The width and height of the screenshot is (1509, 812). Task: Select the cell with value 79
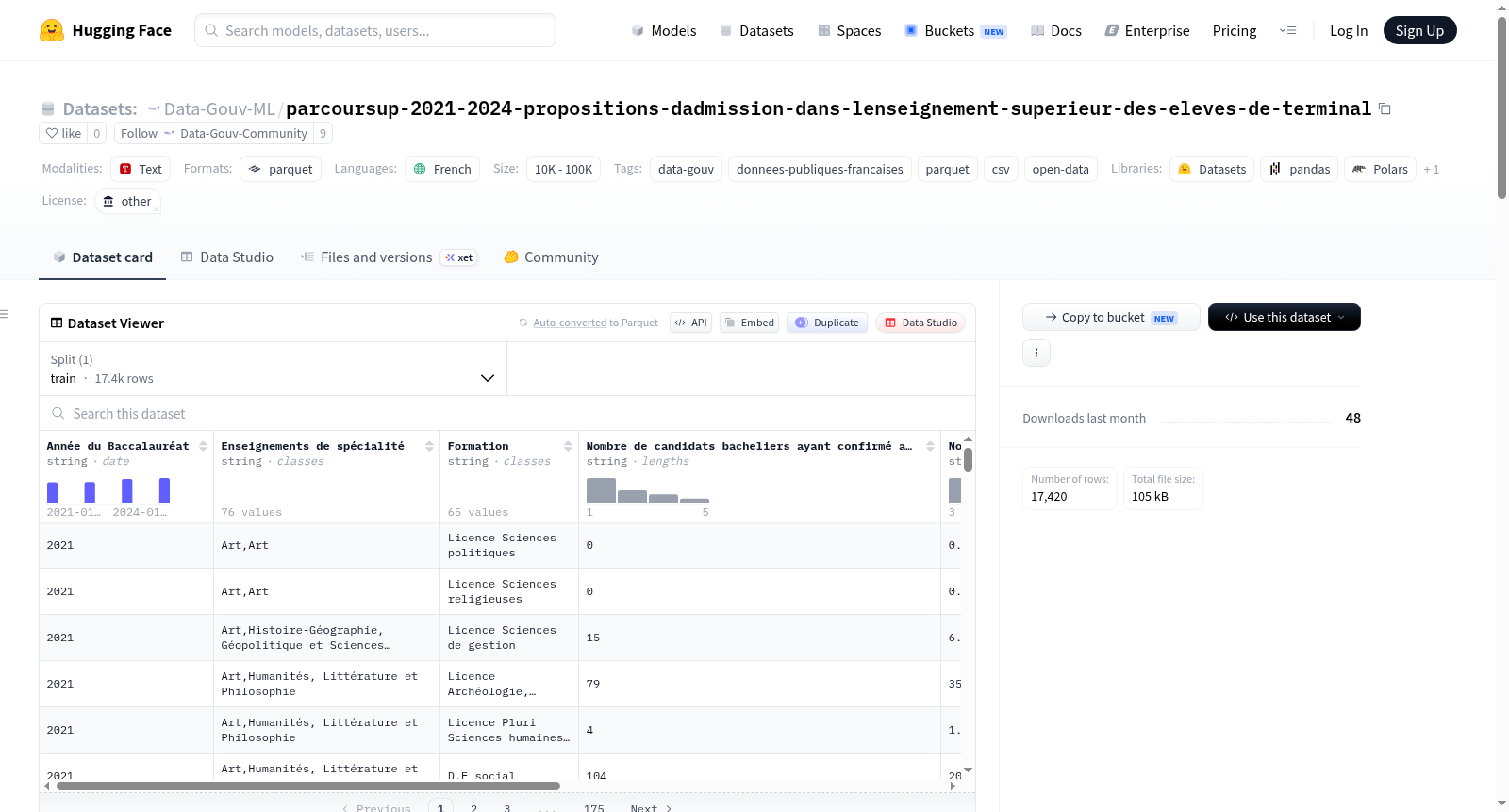[x=759, y=684]
